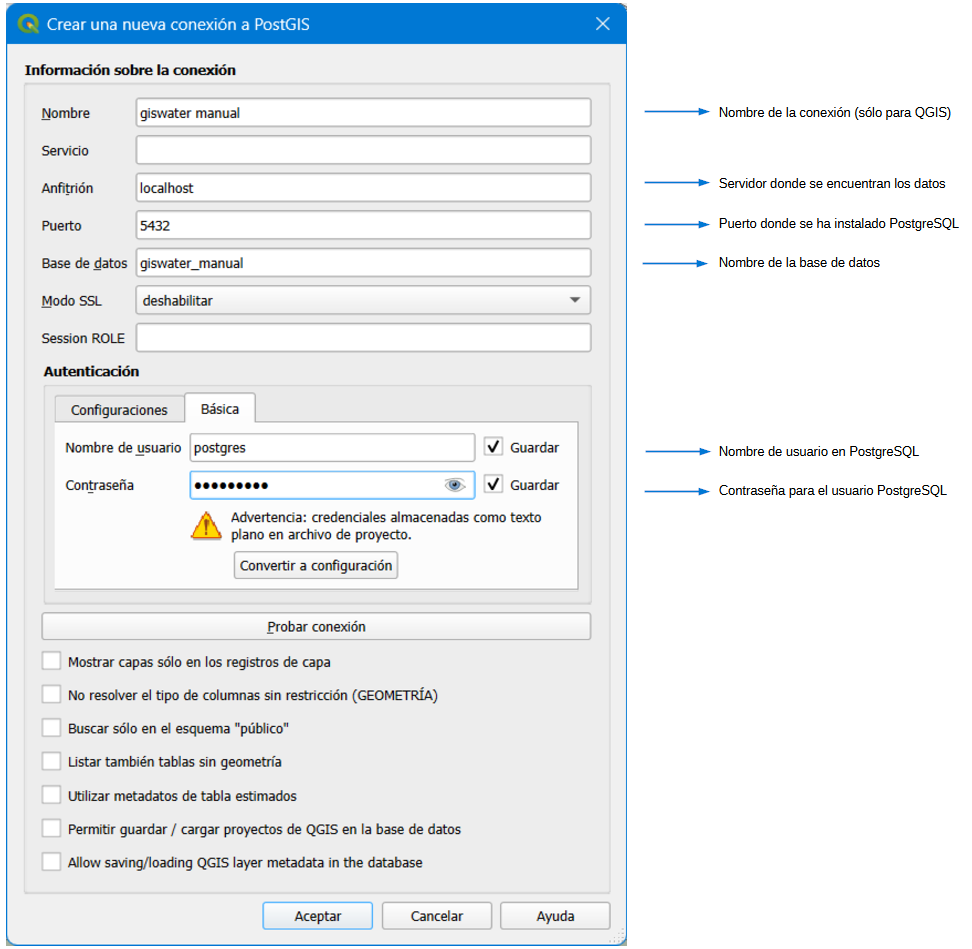
Task: Uncheck Guardar for Contraseña
Action: (x=493, y=485)
